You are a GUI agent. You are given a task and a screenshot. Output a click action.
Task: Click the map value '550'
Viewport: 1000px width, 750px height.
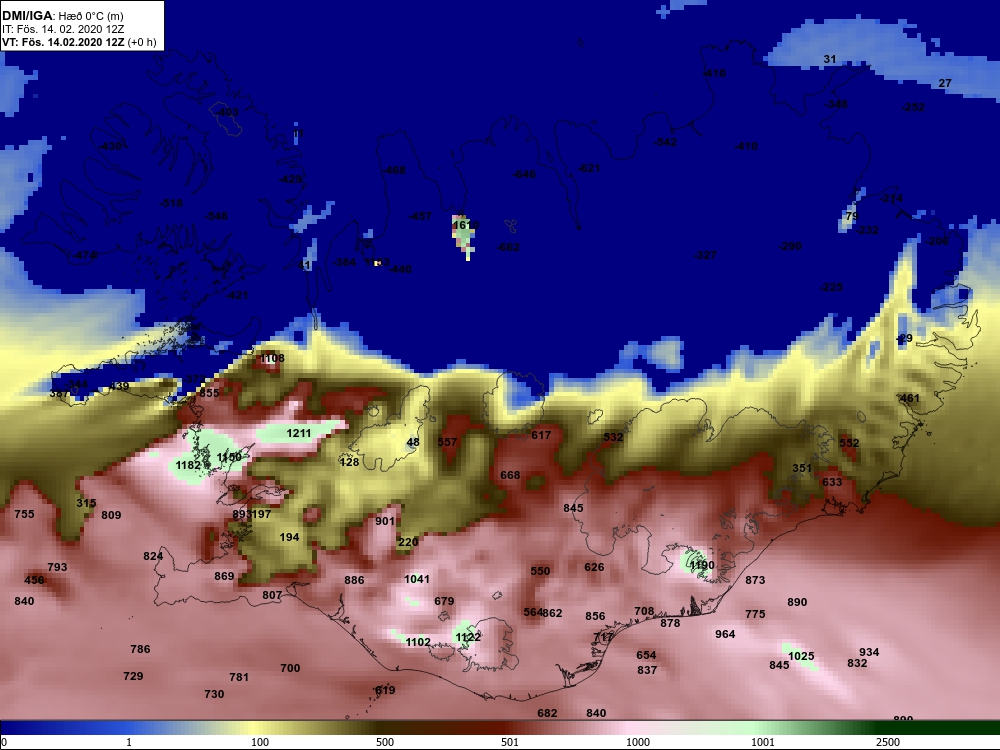540,571
